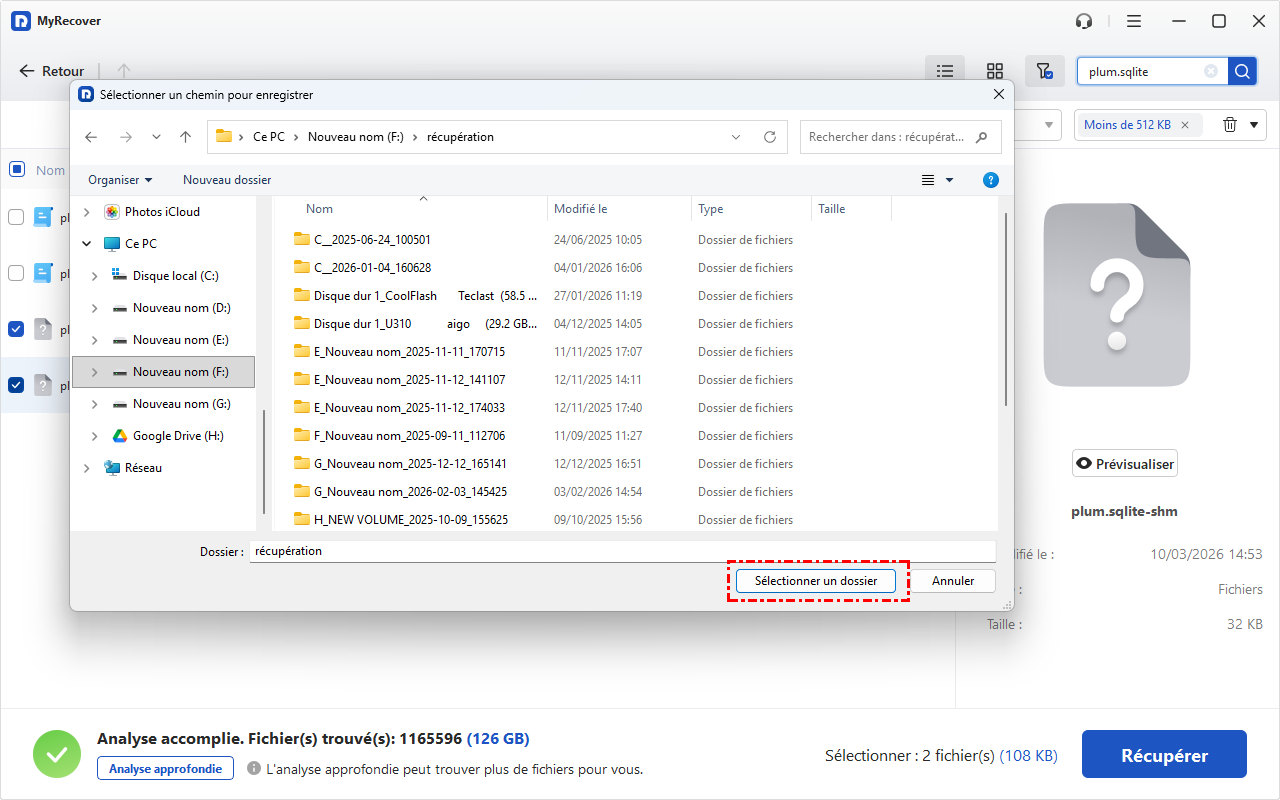Viewport: 1280px width, 800px height.
Task: Clear the plum.sqlite search text
Action: click(x=1211, y=71)
